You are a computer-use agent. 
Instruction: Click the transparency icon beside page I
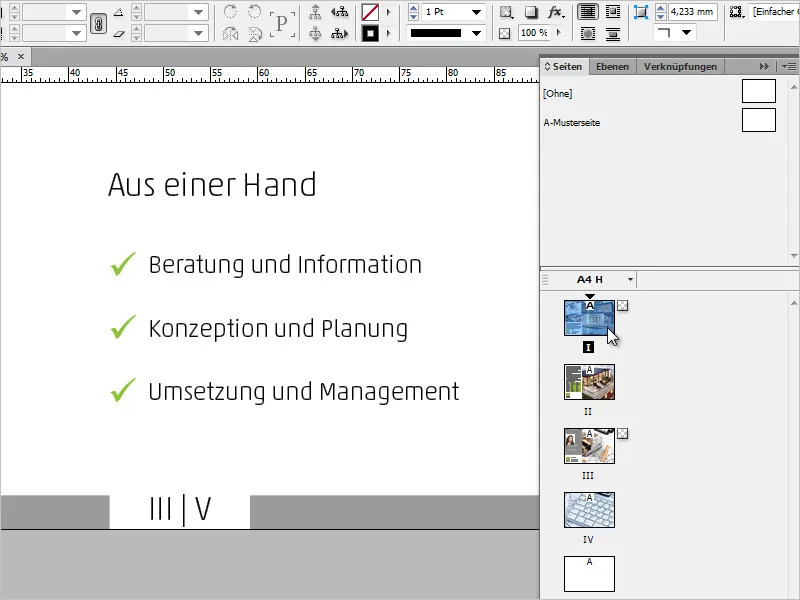coord(622,306)
